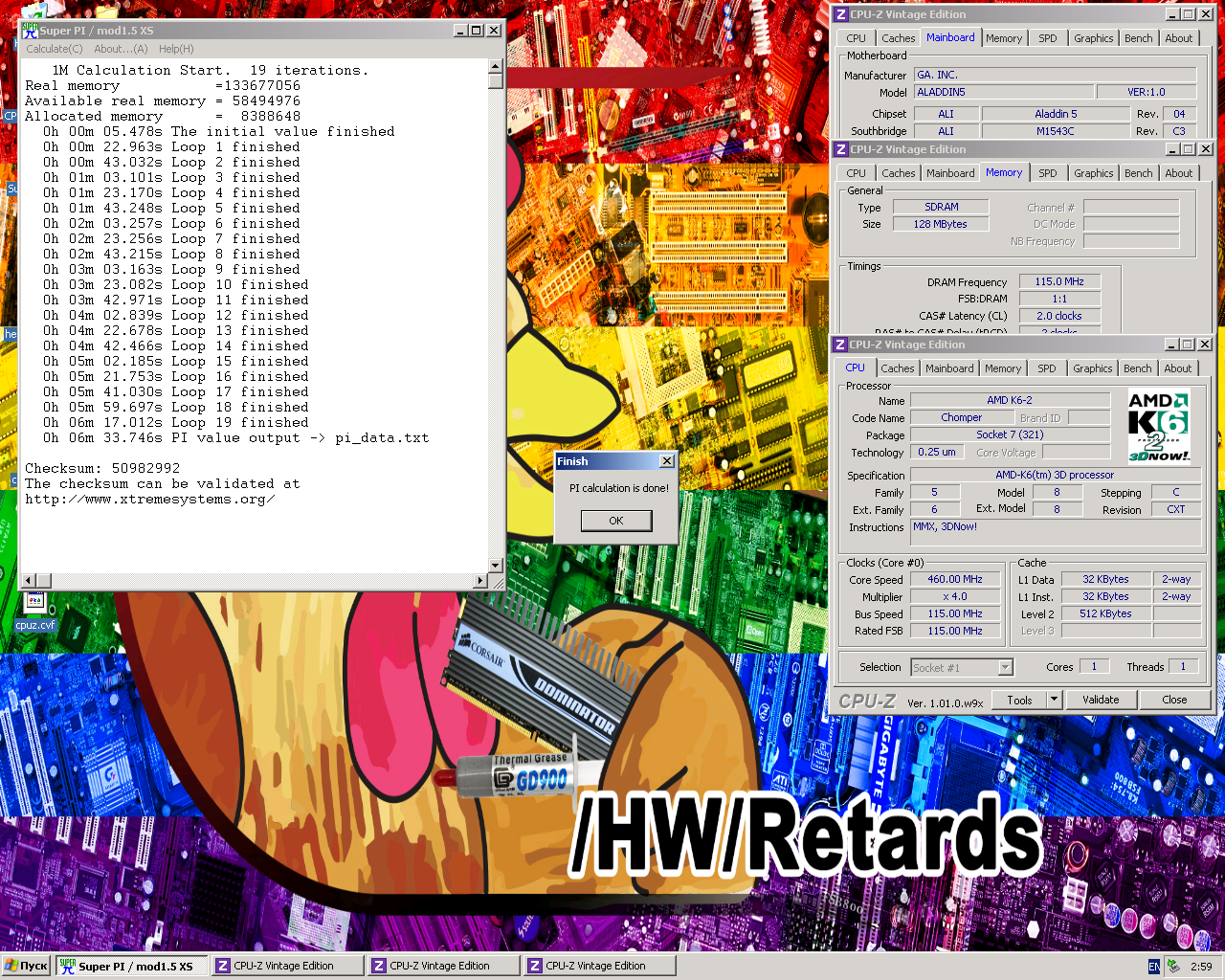Open the cpuz.cvf desktop file icon
This screenshot has height=980, width=1225.
(x=35, y=612)
